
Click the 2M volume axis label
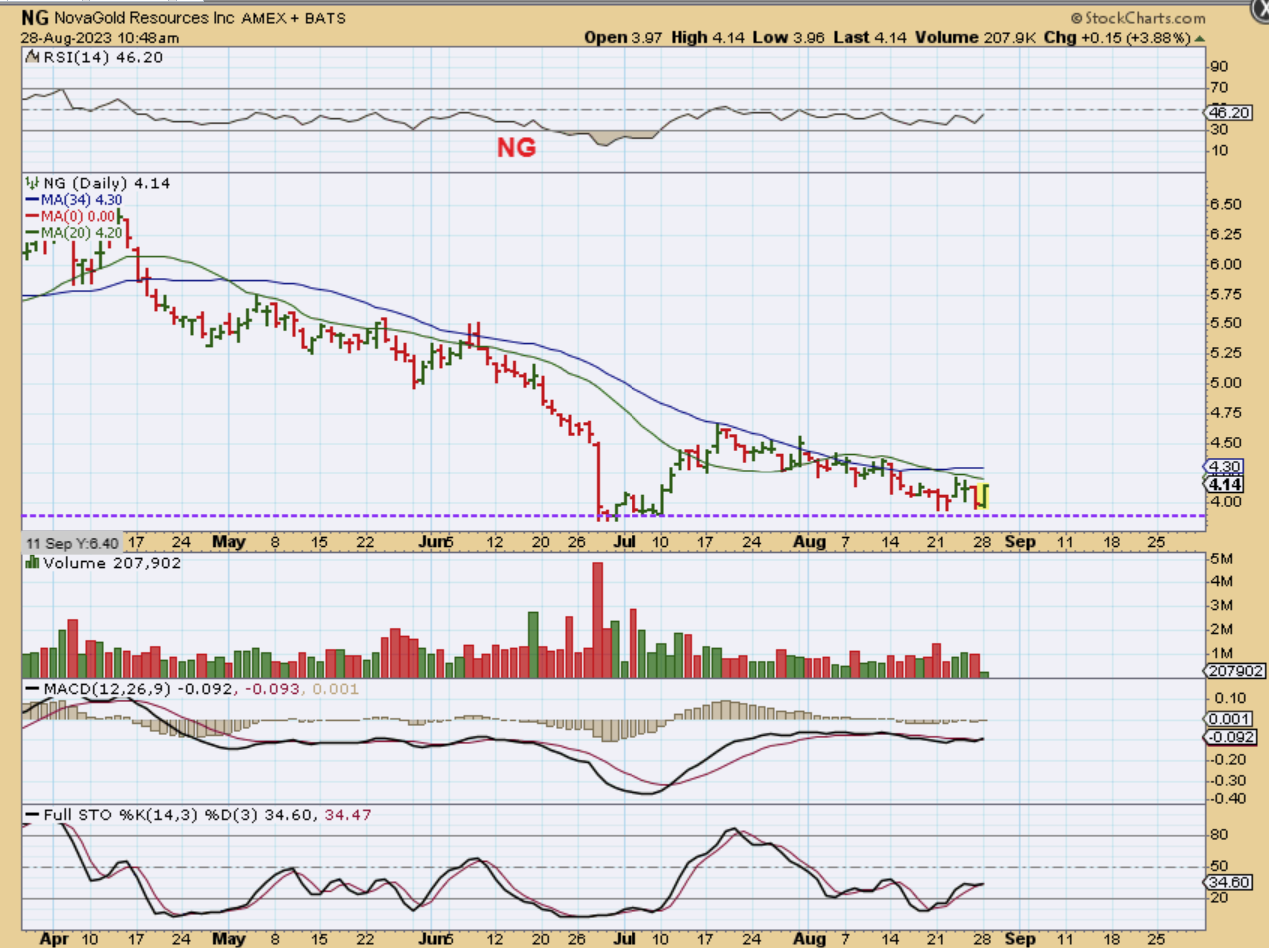point(1220,629)
